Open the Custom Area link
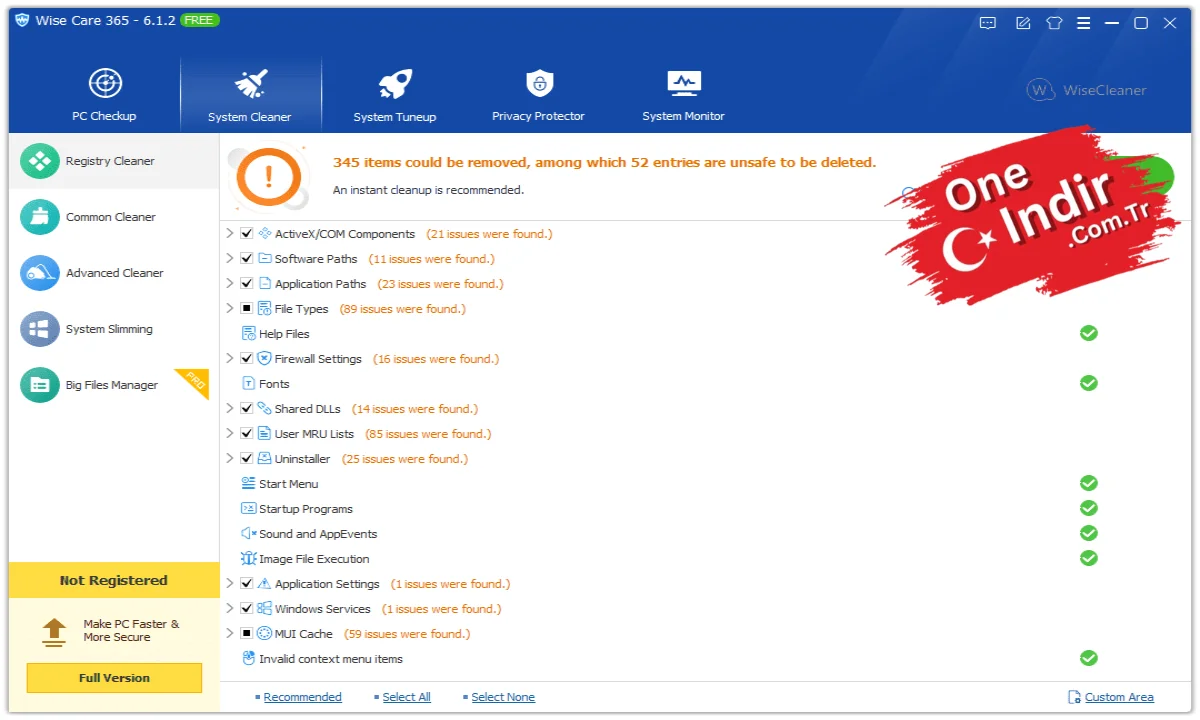Viewport: 1200px width, 720px height. (1119, 697)
